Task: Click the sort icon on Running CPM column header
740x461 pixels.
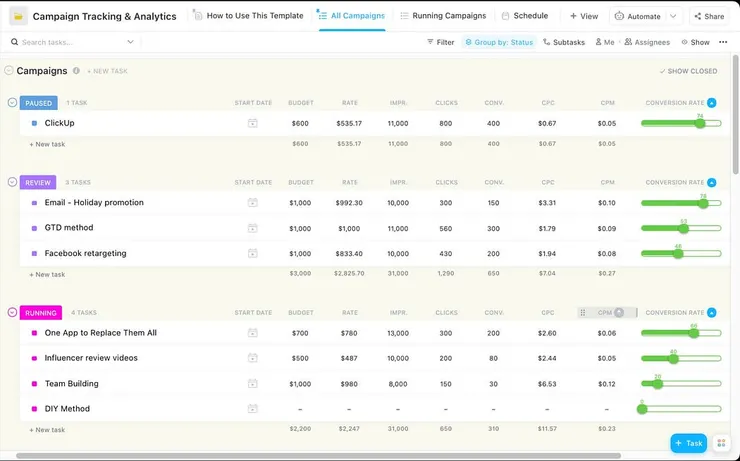Action: click(x=619, y=313)
